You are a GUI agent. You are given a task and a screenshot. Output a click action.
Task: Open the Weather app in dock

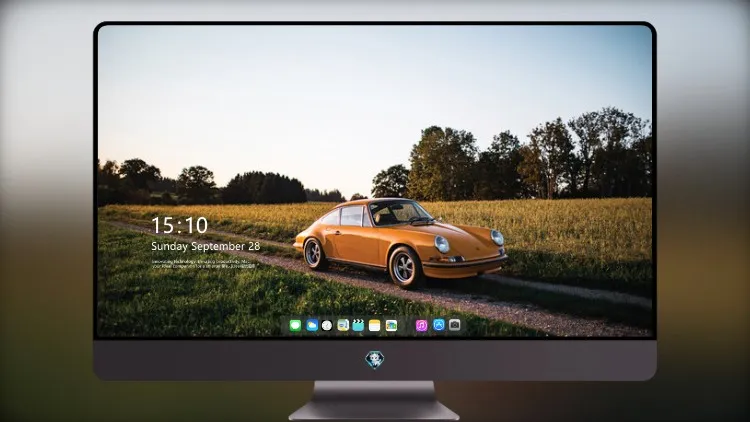tap(312, 325)
